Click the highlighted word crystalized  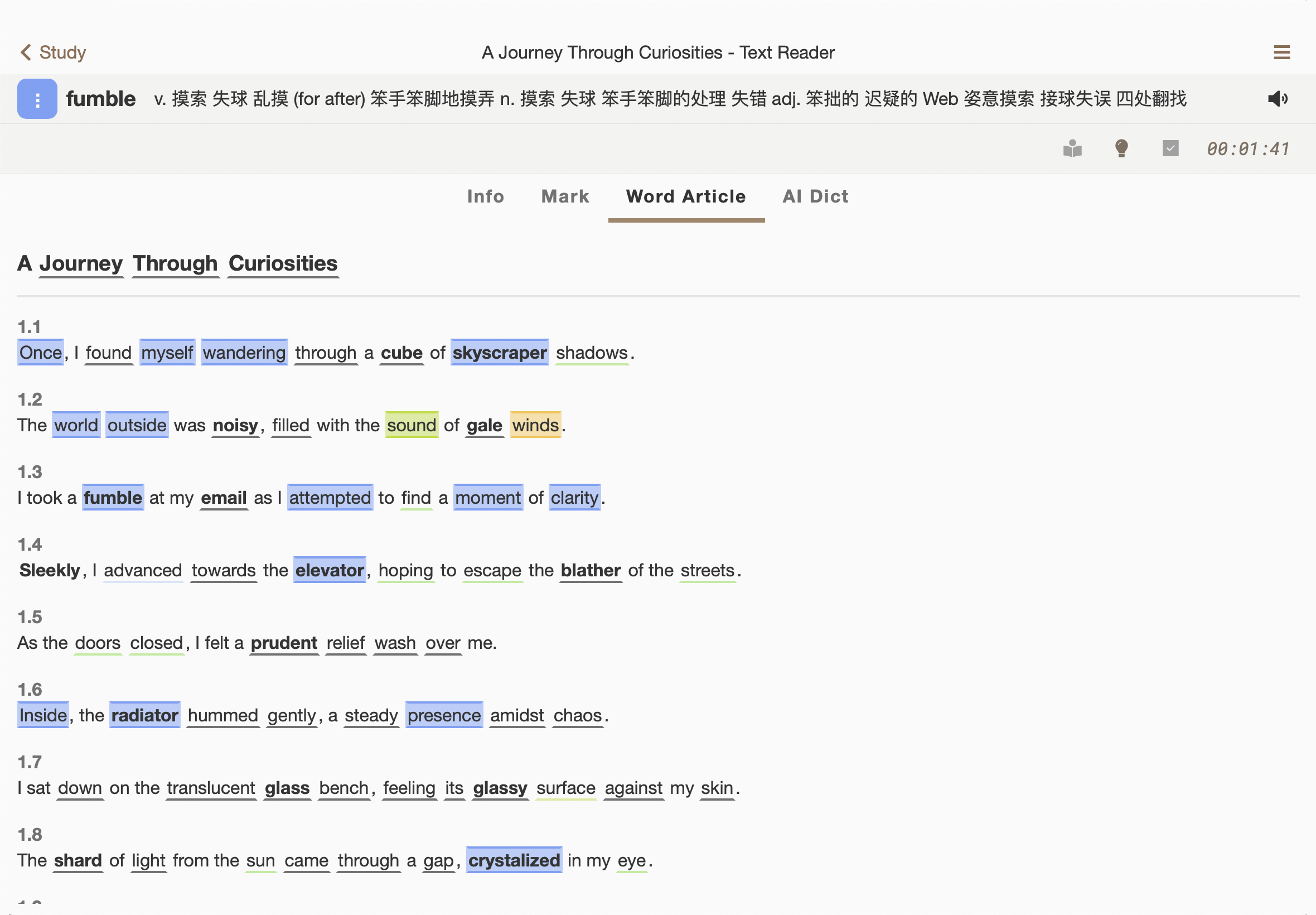tap(514, 860)
